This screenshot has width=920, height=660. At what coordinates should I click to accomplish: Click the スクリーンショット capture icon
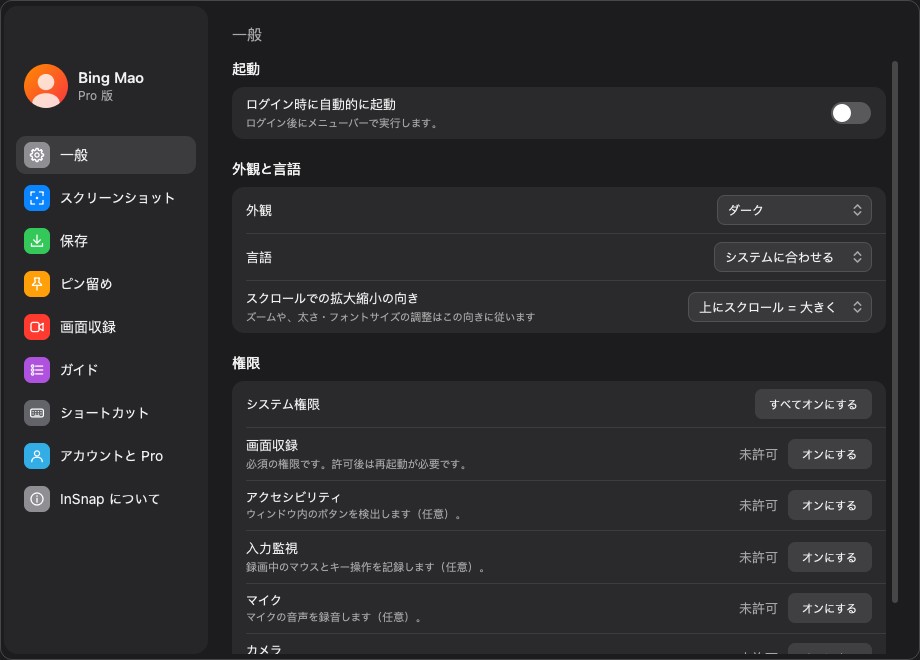click(37, 198)
